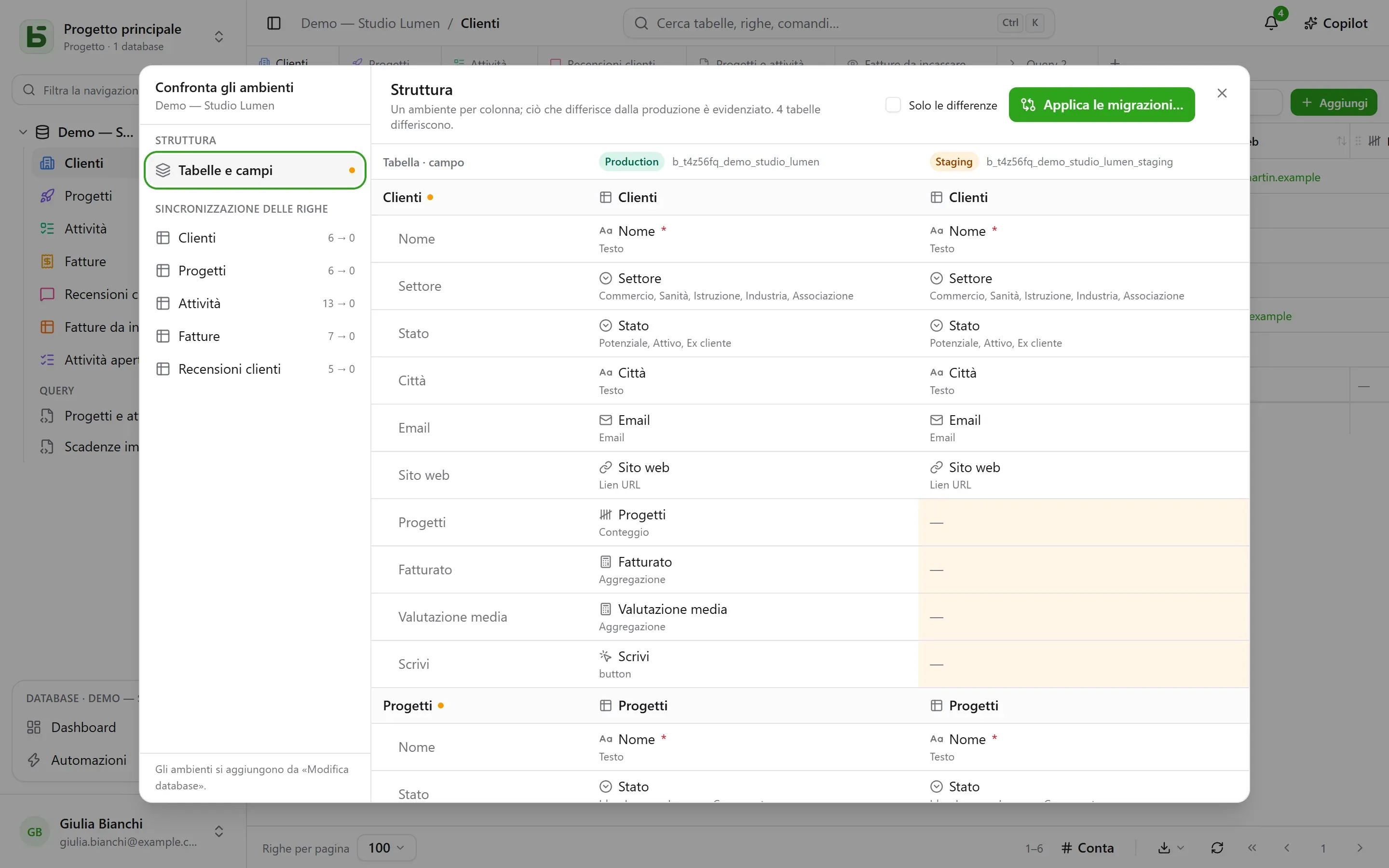
Task: Click the Aggiungi button
Action: (x=1334, y=103)
